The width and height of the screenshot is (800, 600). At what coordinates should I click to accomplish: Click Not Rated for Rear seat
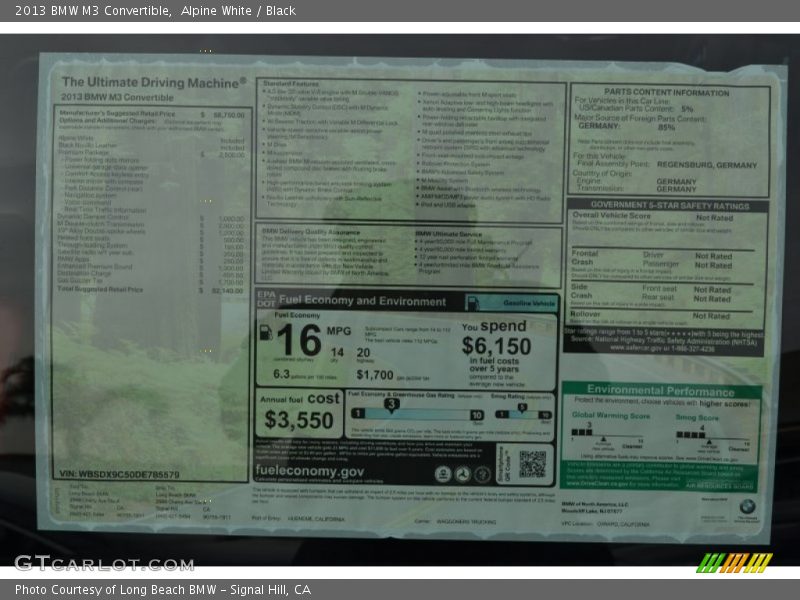(712, 299)
